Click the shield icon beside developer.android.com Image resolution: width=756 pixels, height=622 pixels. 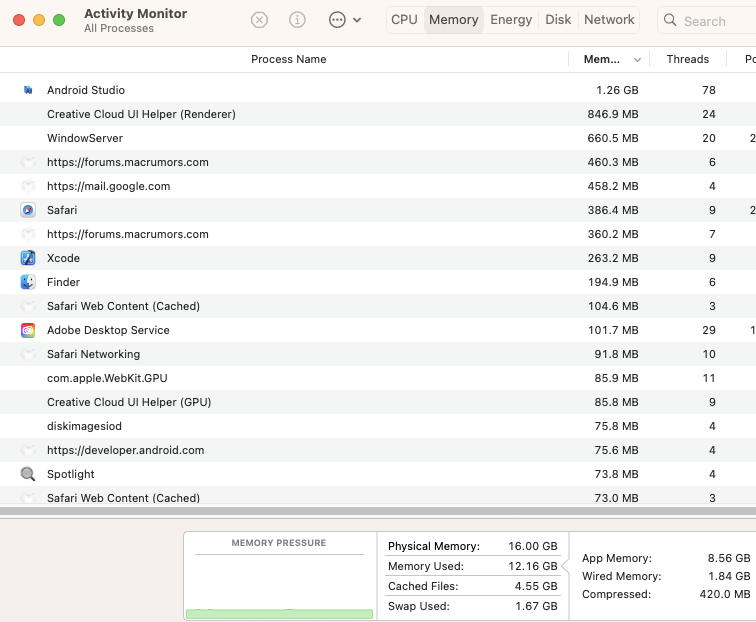28,450
